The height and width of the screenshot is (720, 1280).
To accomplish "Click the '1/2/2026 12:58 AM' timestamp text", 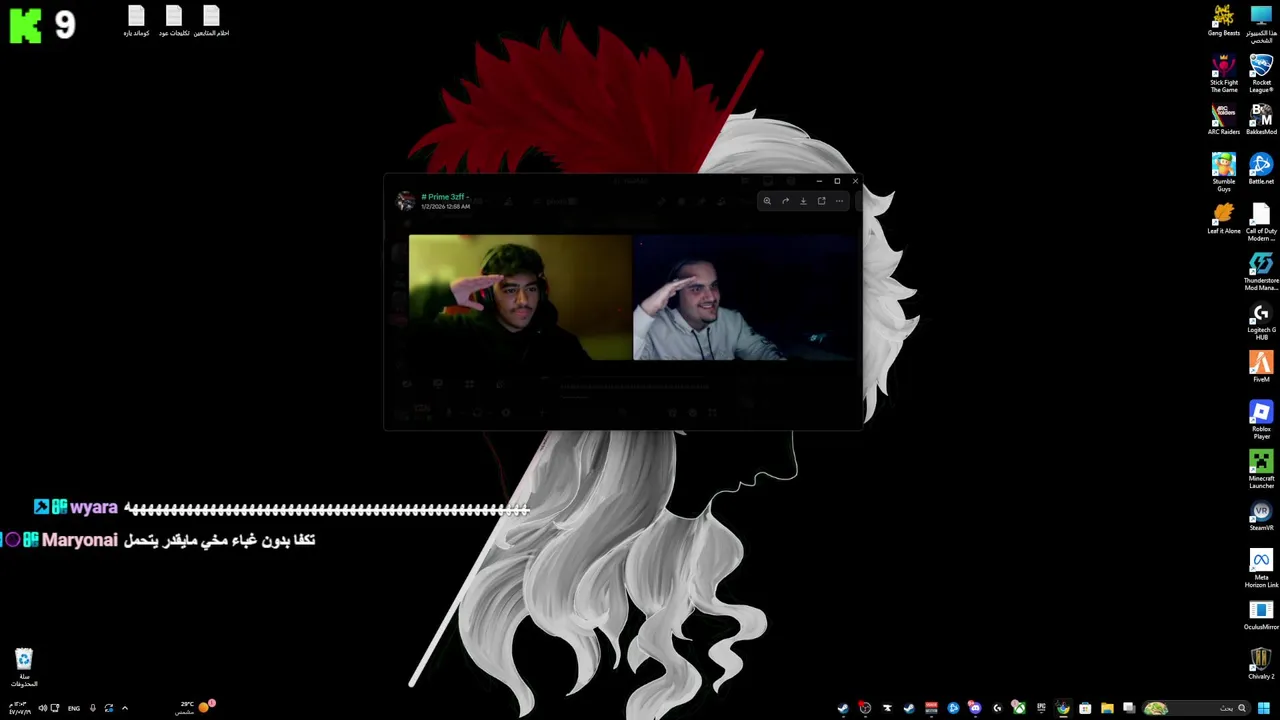I will (445, 206).
